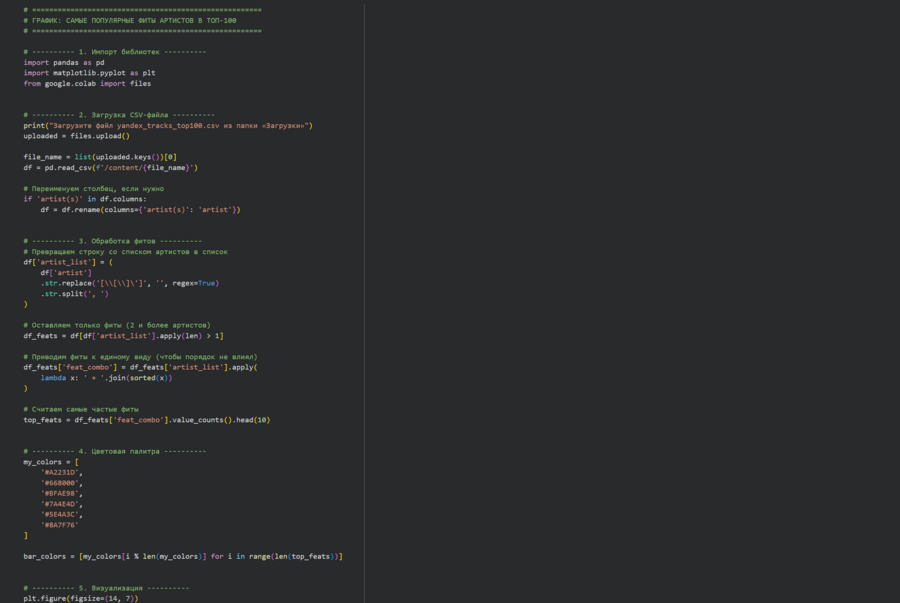Click the 'import pandas as pd' line
This screenshot has width=900, height=603.
tap(64, 62)
